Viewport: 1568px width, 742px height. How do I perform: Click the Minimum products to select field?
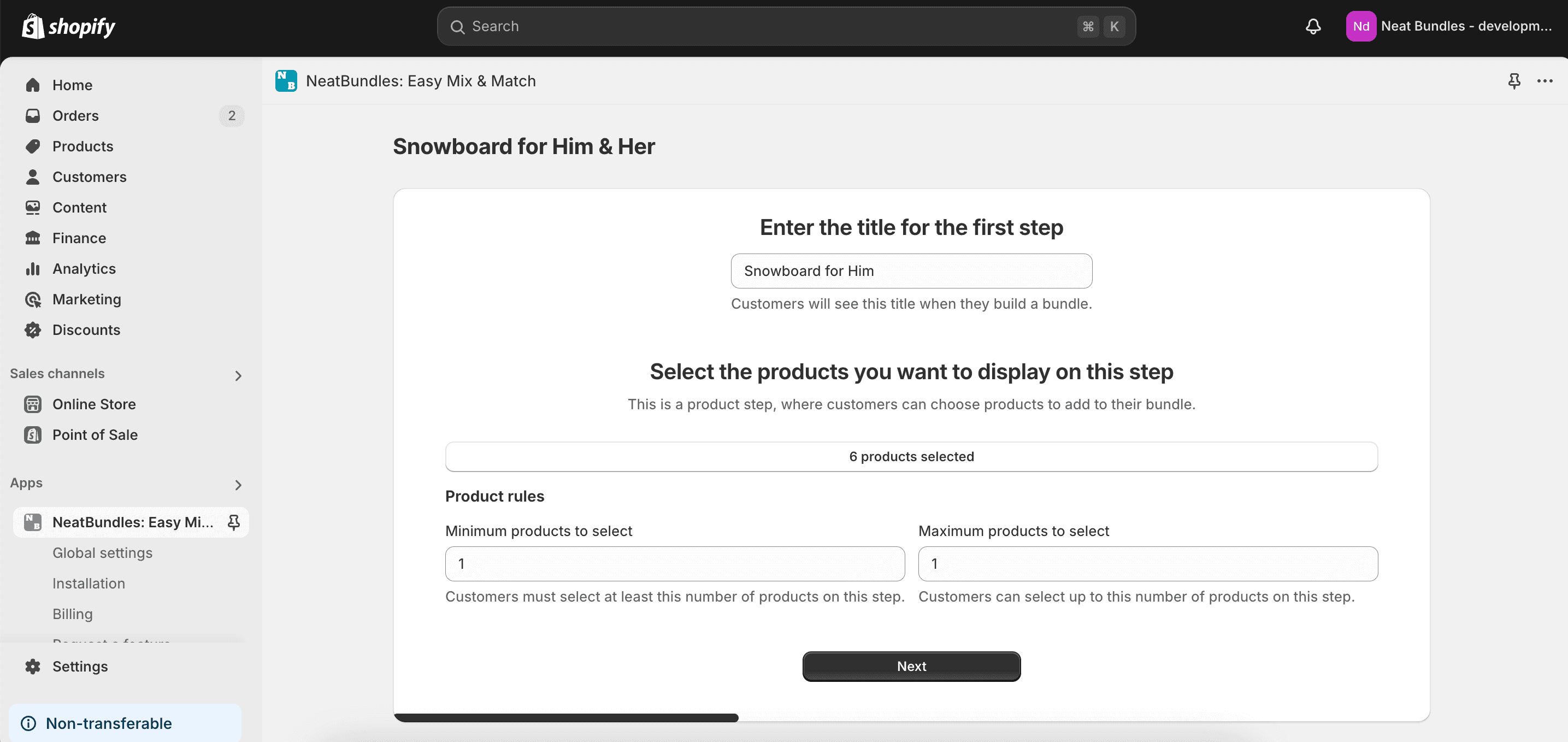[674, 564]
